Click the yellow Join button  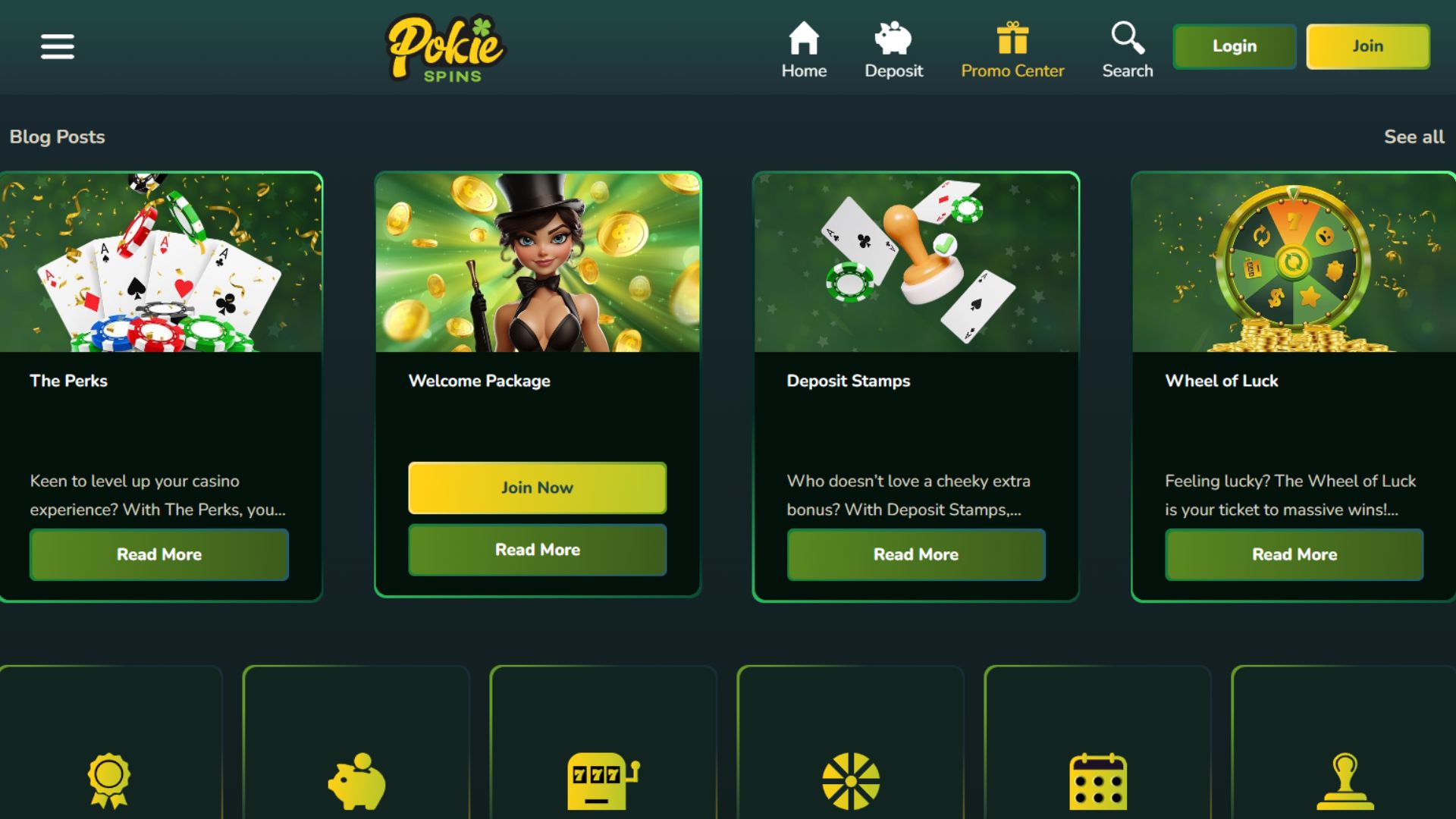tap(1368, 46)
